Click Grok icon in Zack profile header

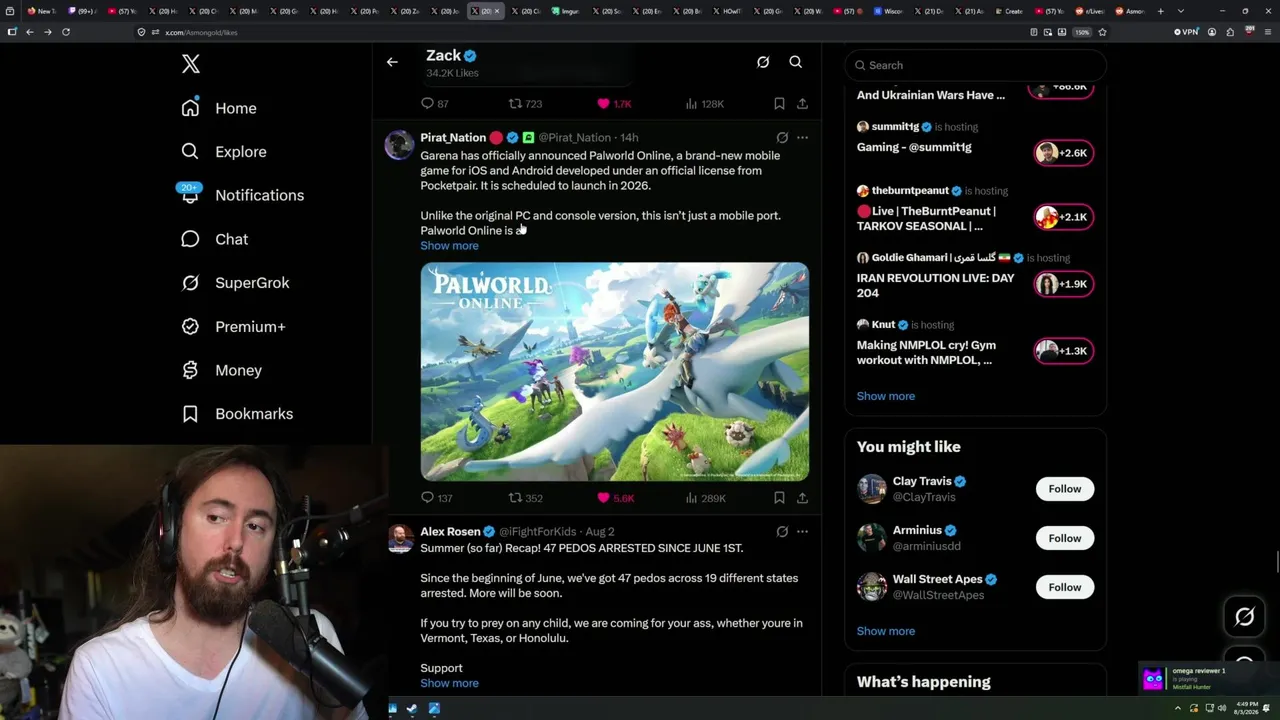coord(763,62)
